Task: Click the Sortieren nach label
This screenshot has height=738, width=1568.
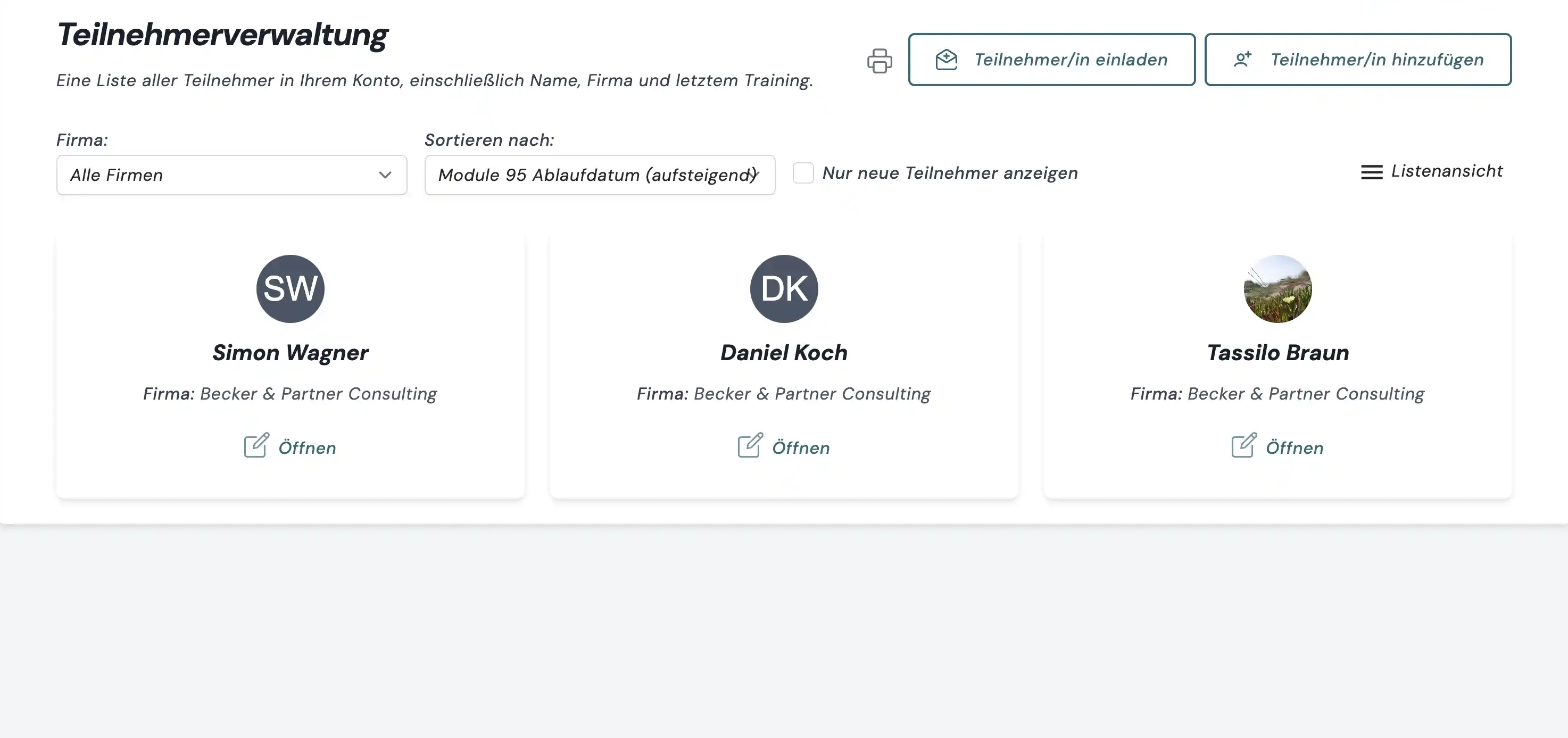Action: [x=489, y=140]
